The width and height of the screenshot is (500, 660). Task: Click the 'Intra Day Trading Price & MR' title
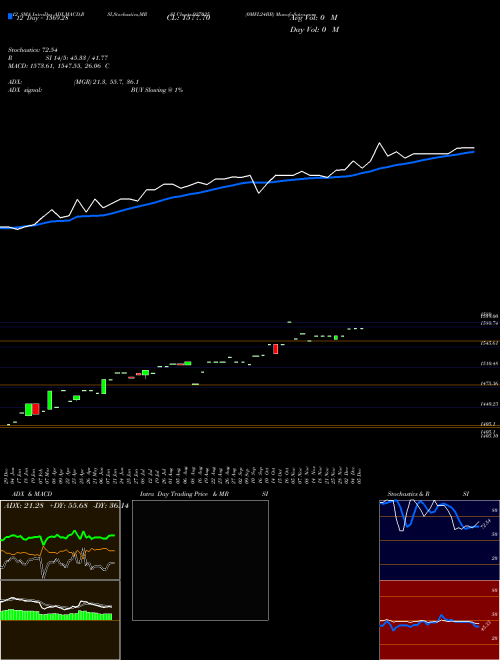[x=184, y=494]
